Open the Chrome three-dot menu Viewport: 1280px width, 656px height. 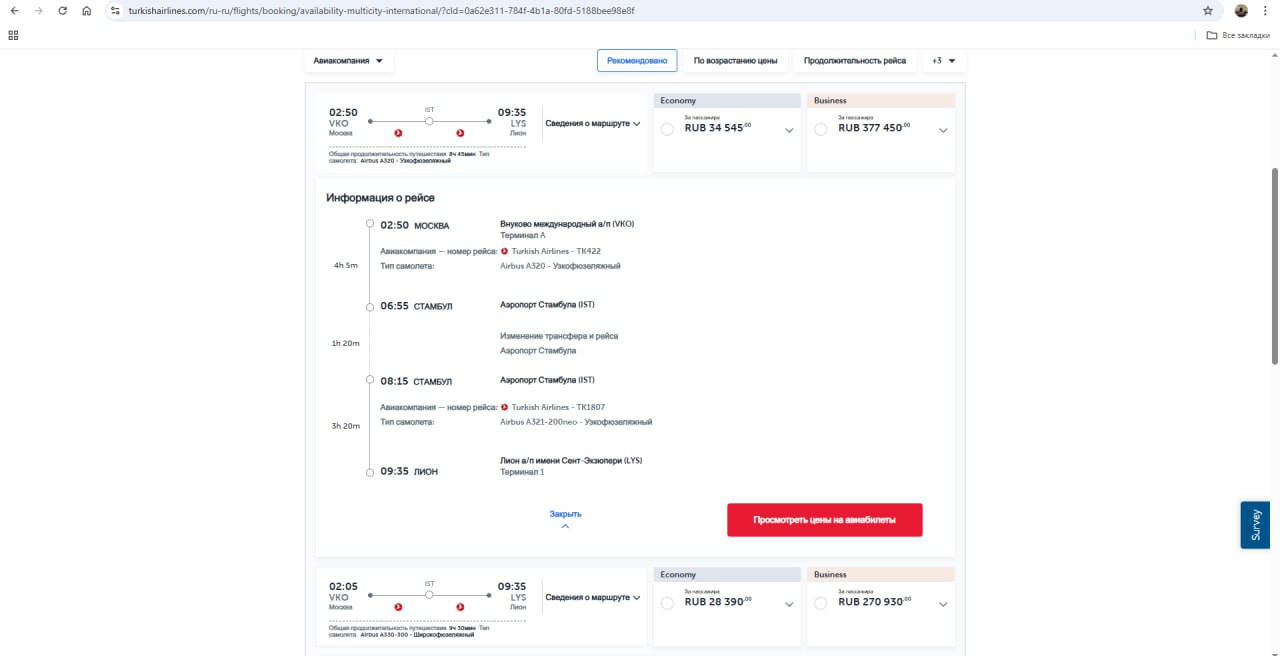(1265, 11)
